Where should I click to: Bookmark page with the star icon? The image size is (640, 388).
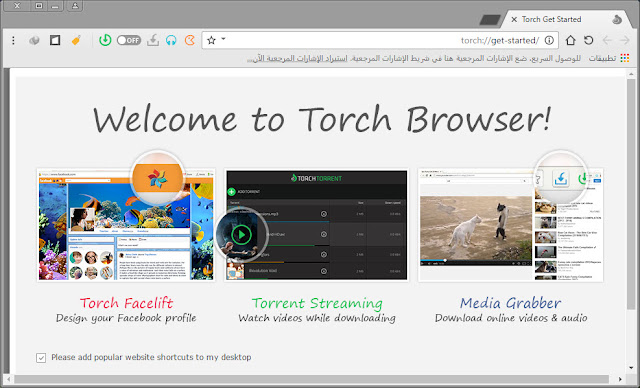[211, 40]
